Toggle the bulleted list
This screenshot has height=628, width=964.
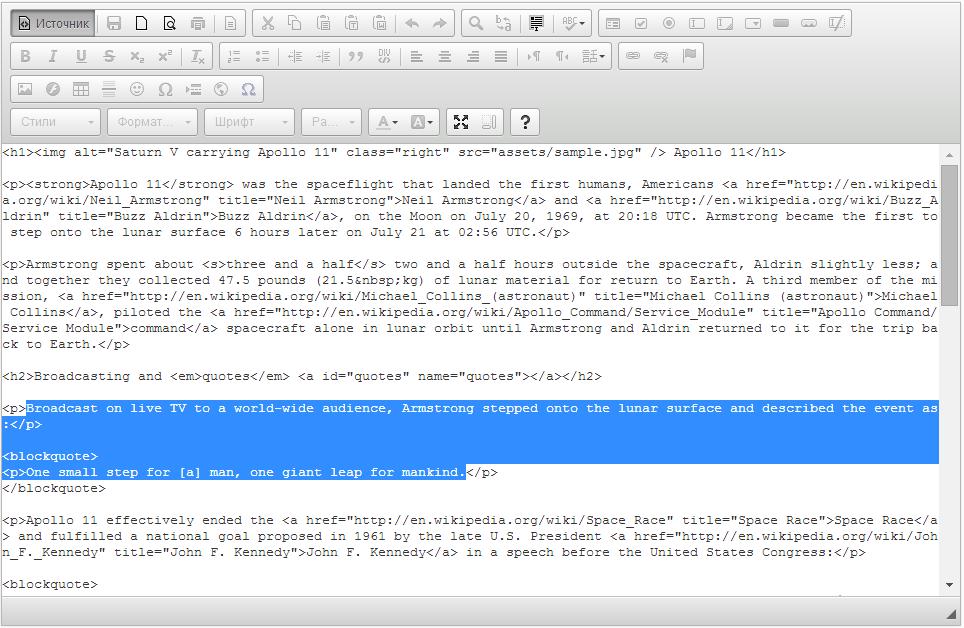263,56
